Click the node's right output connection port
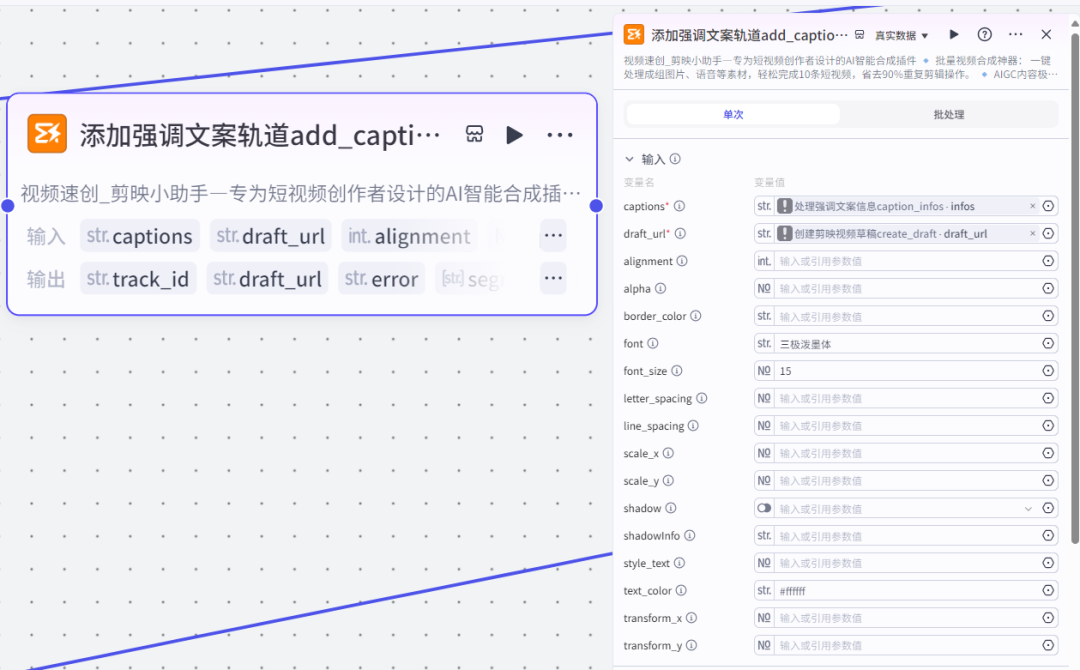This screenshot has height=670, width=1080. pyautogui.click(x=596, y=205)
